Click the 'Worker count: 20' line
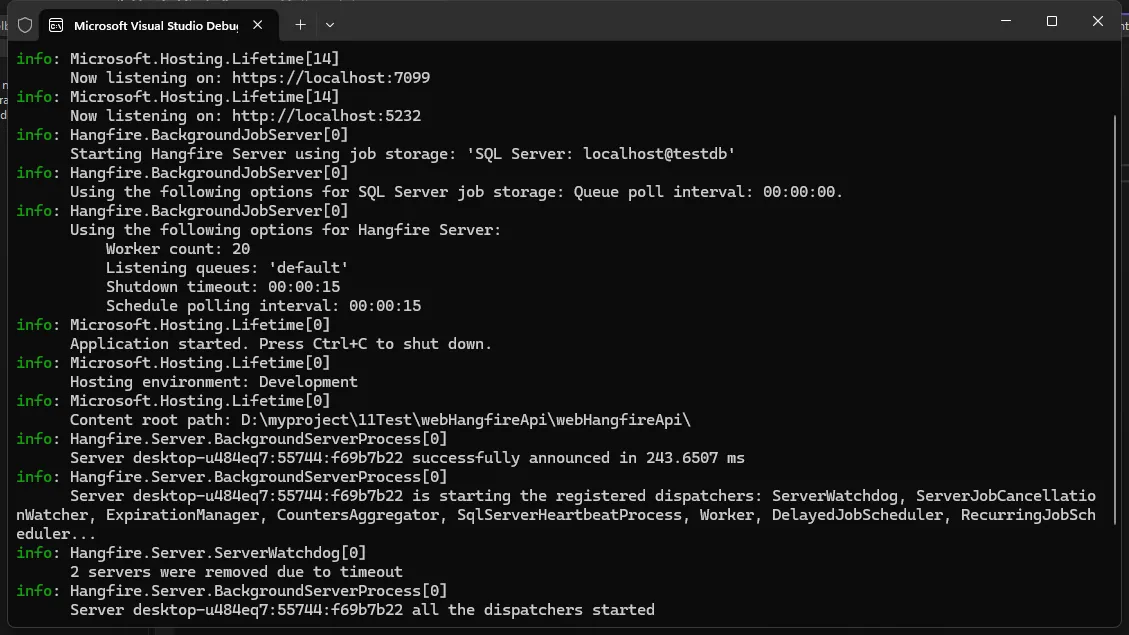The width and height of the screenshot is (1129, 635). 178,249
